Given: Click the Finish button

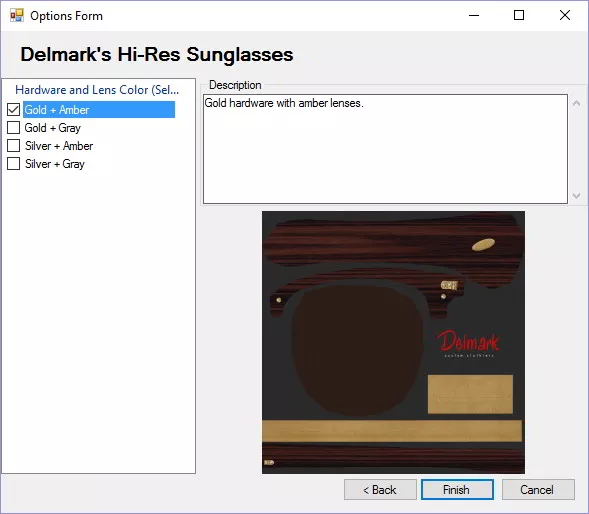Looking at the screenshot, I should (457, 490).
